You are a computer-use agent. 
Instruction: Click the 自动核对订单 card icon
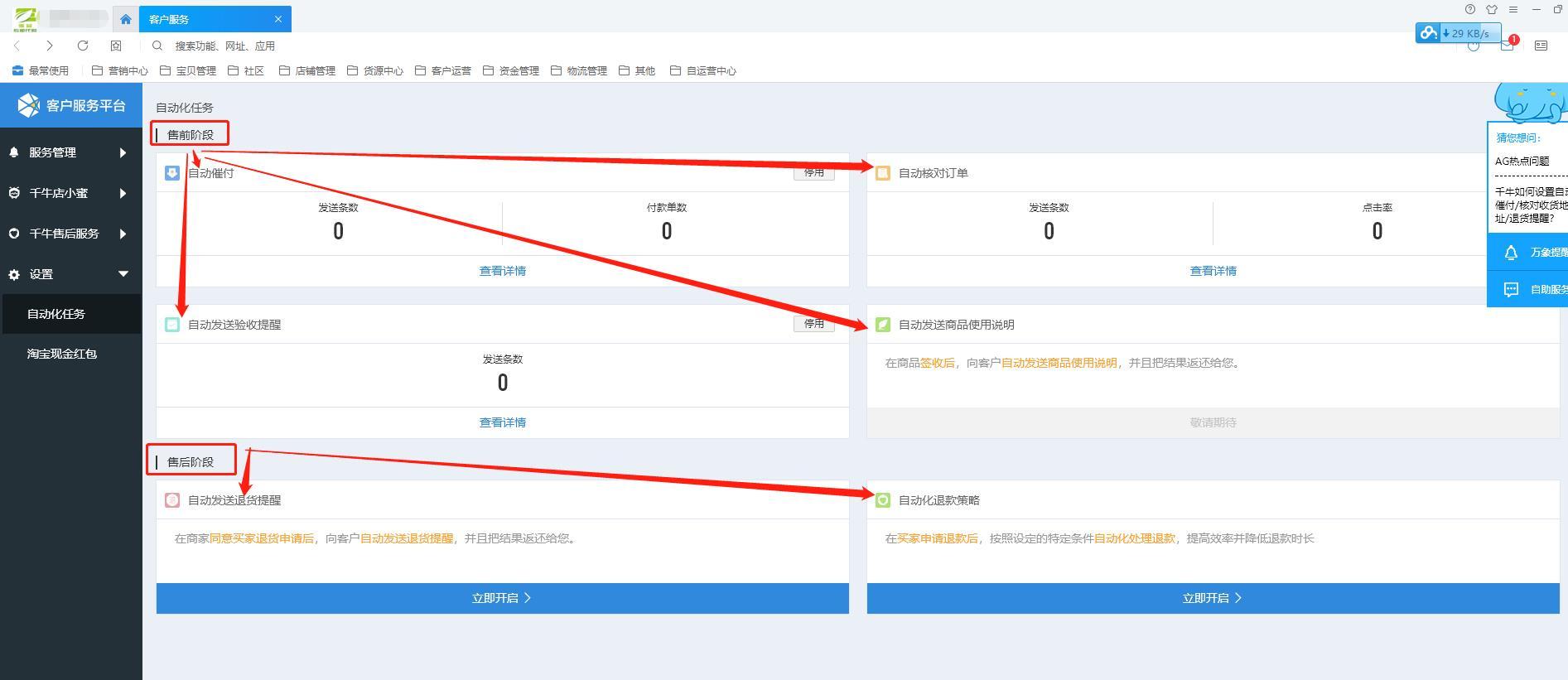(883, 173)
